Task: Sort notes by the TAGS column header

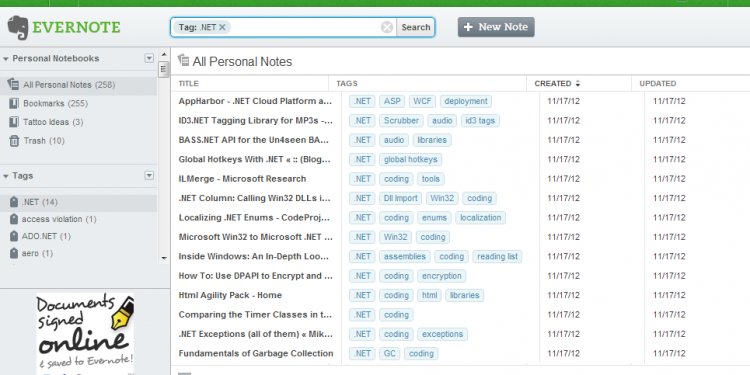Action: [x=347, y=83]
